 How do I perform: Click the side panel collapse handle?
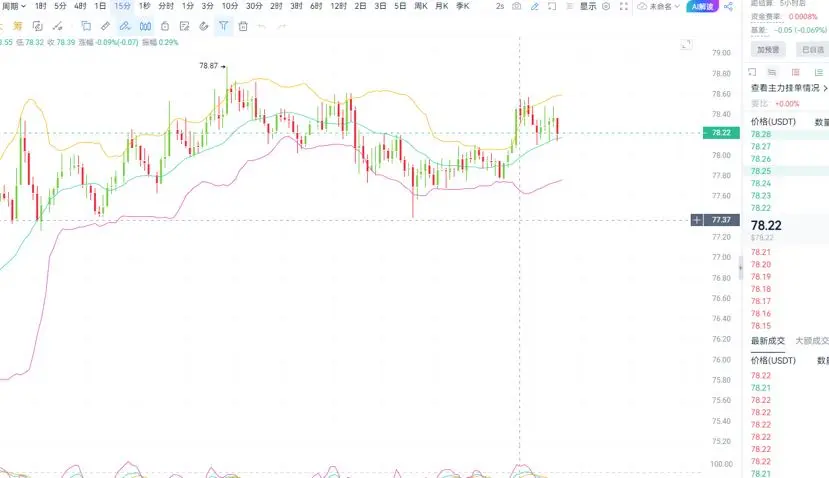coord(741,268)
